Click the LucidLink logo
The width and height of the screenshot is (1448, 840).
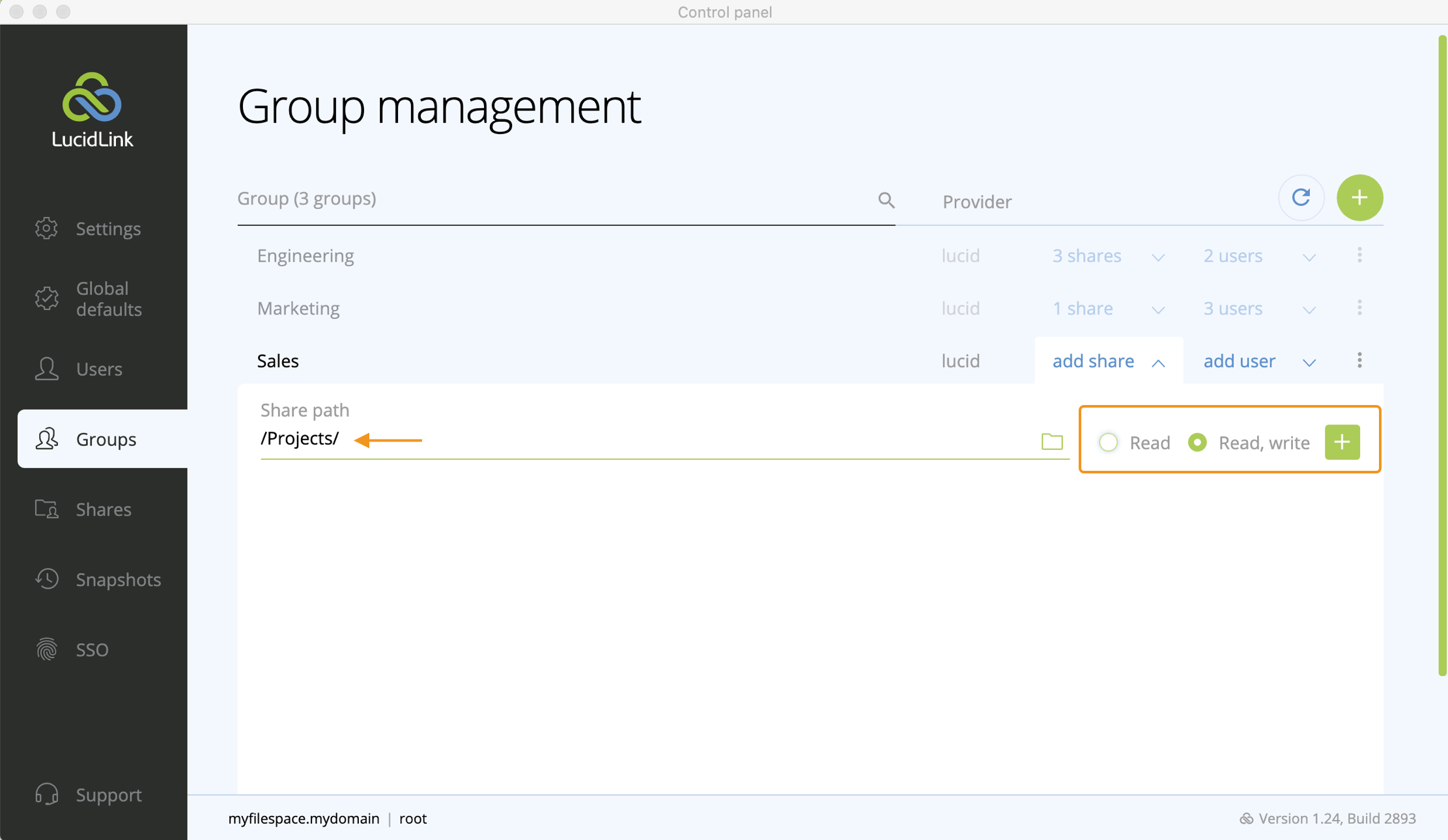tap(92, 110)
